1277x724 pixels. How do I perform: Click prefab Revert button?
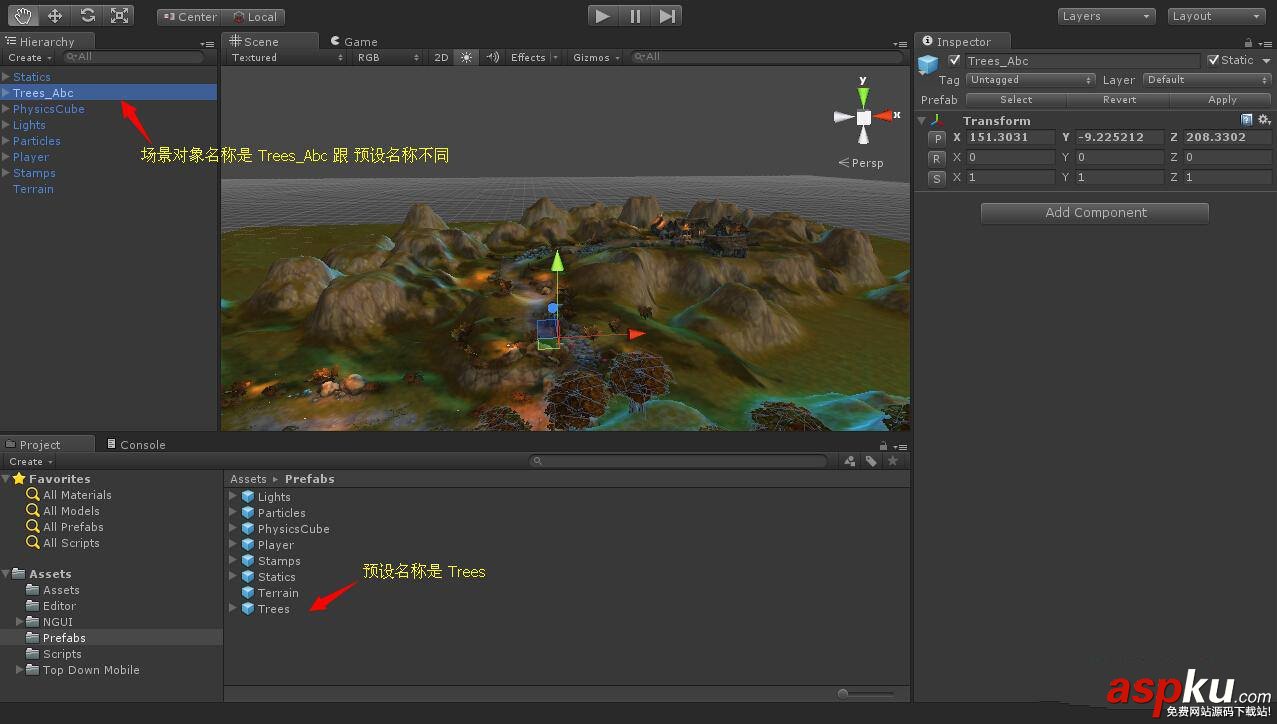pyautogui.click(x=1119, y=100)
